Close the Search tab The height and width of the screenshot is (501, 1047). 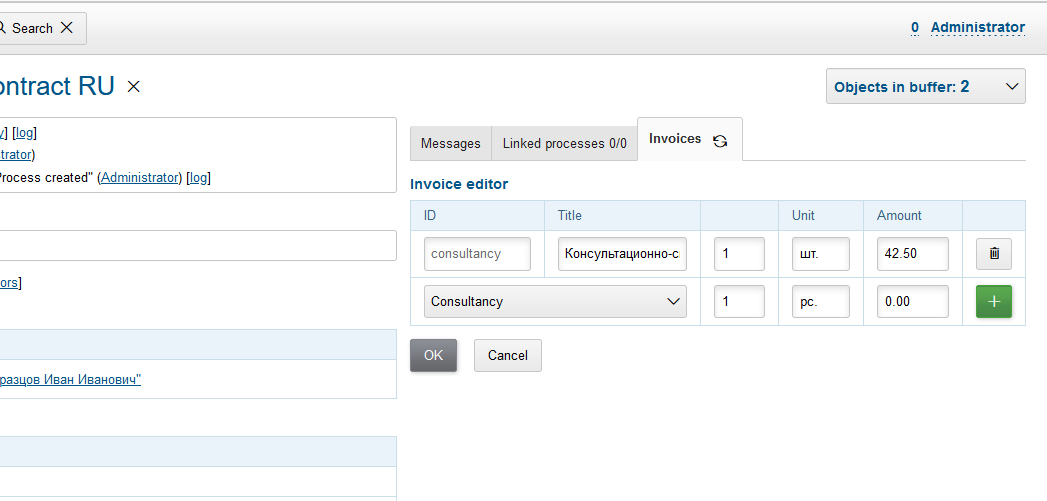point(67,28)
